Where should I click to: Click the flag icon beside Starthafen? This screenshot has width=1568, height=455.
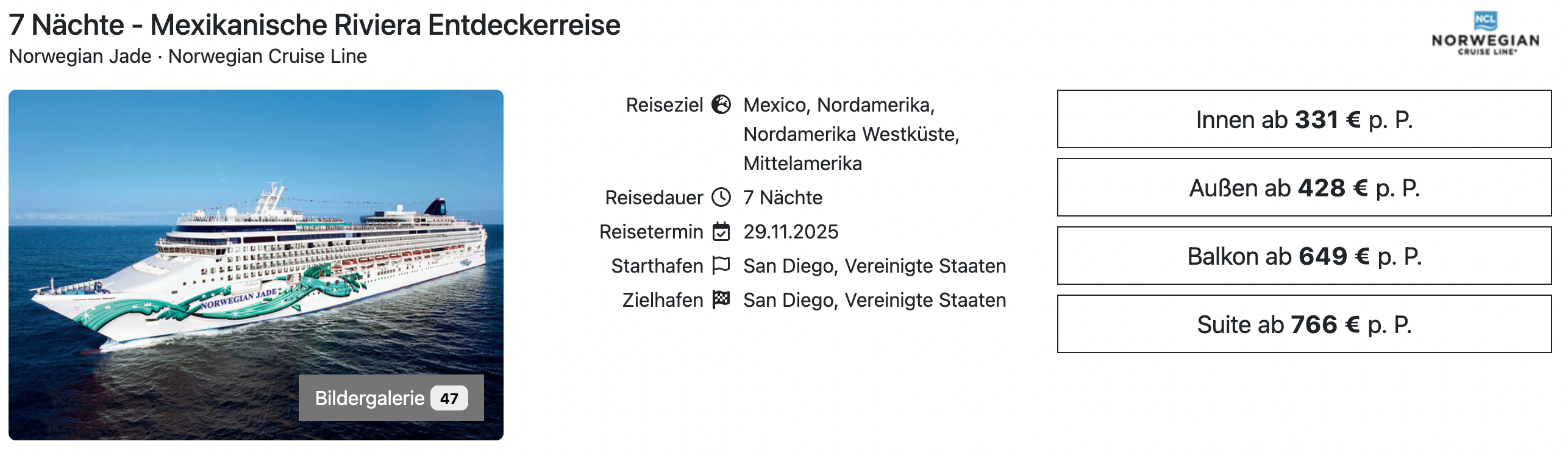[x=721, y=265]
